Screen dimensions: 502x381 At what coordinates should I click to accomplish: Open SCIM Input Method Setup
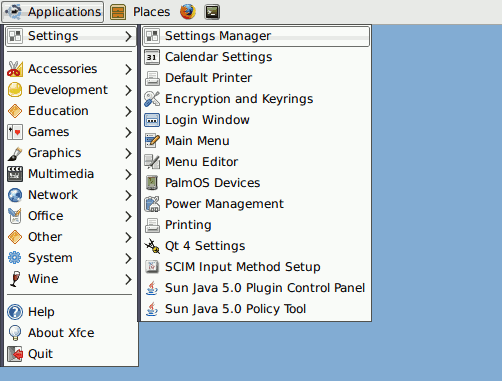(256, 267)
